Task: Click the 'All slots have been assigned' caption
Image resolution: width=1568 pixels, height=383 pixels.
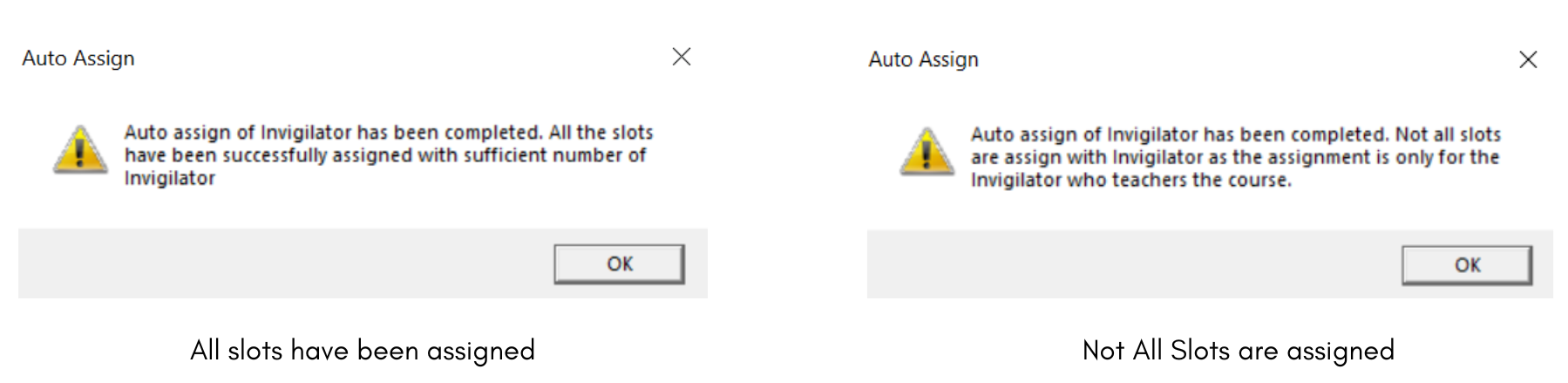Action: click(363, 351)
